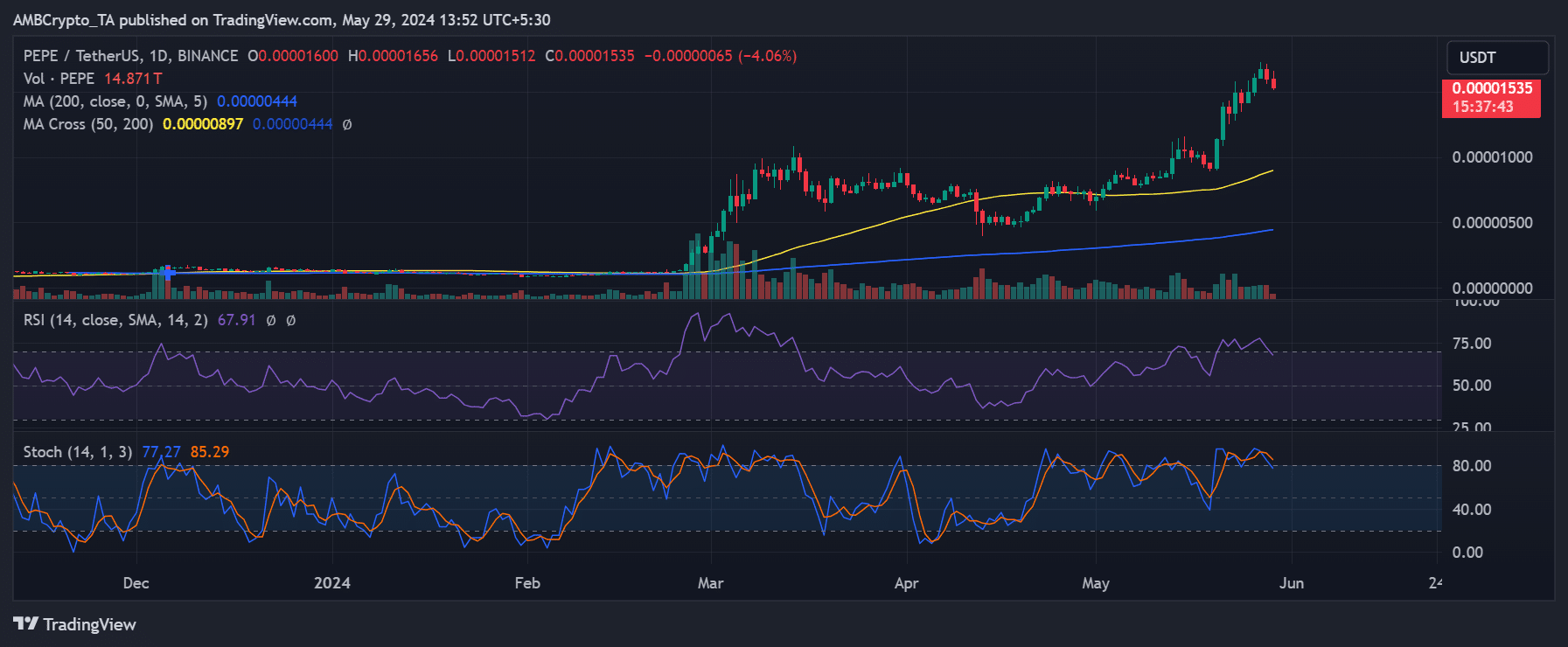
Task: Click the Feb label on the time axis
Action: click(x=527, y=583)
